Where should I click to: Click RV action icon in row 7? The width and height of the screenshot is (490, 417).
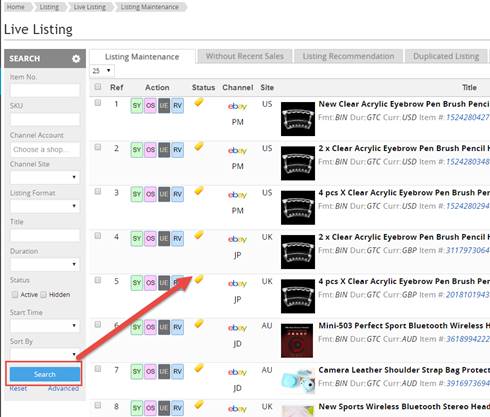(x=177, y=372)
